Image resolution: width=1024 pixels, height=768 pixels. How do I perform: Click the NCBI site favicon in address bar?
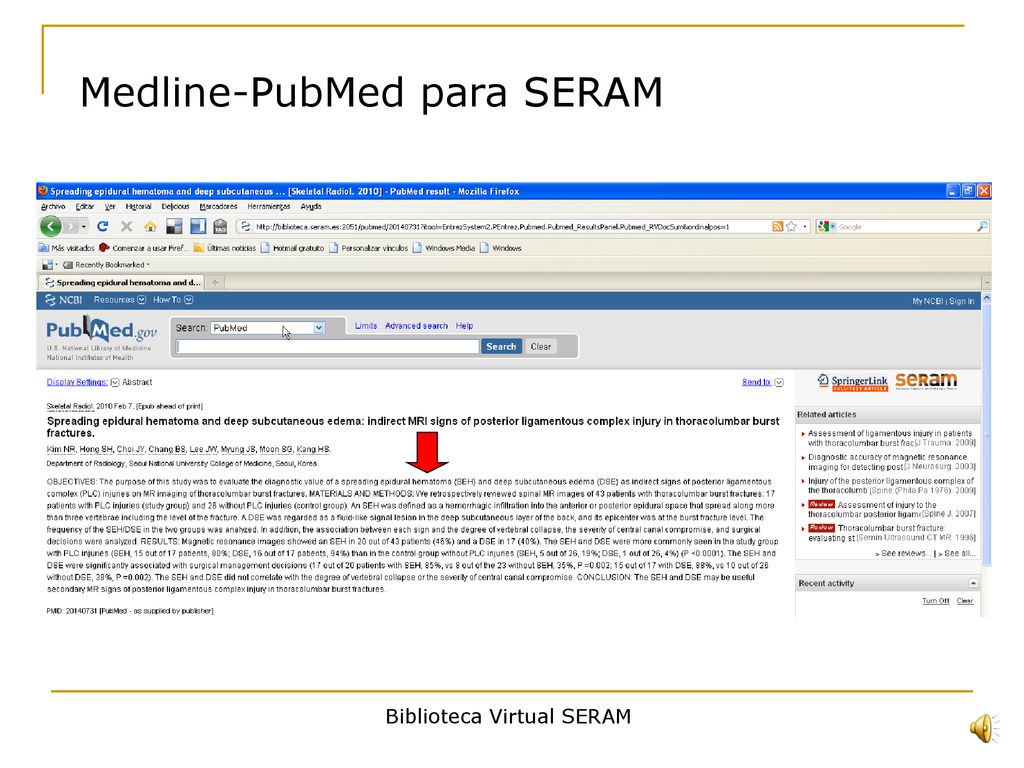pyautogui.click(x=245, y=227)
